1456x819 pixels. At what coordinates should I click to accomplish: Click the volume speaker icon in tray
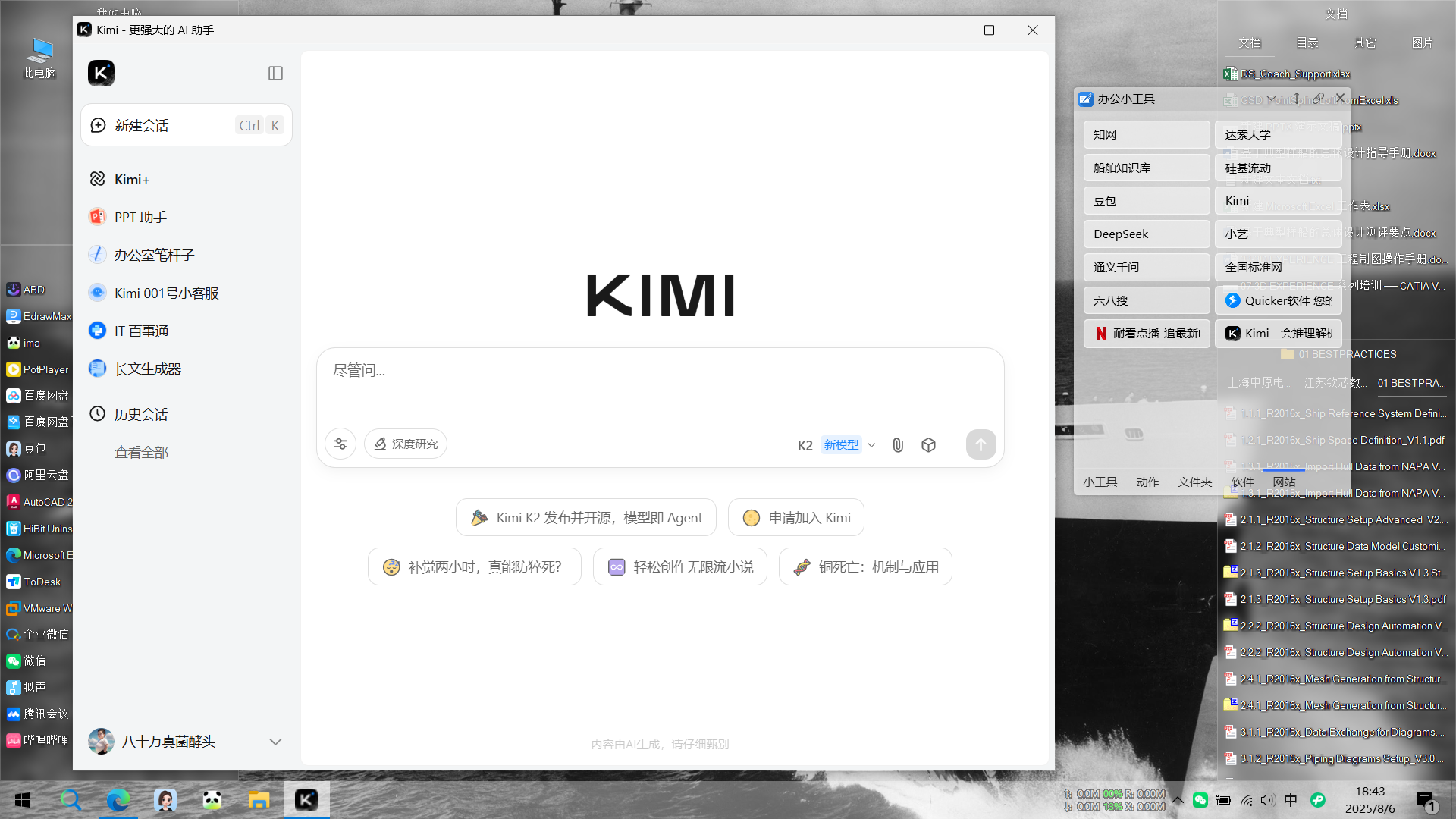[1268, 800]
